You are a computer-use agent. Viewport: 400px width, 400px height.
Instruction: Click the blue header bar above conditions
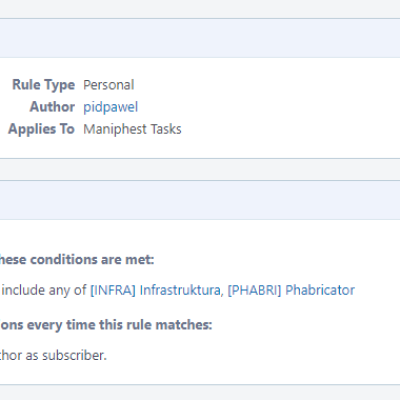pos(200,200)
